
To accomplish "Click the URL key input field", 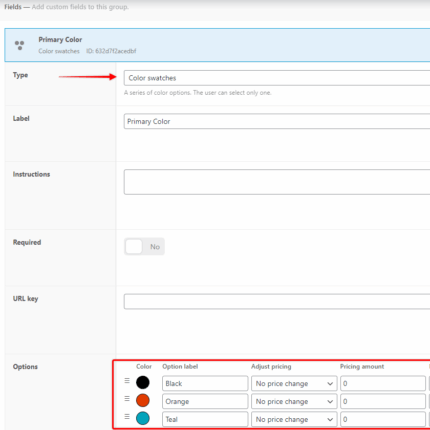I will tap(277, 302).
